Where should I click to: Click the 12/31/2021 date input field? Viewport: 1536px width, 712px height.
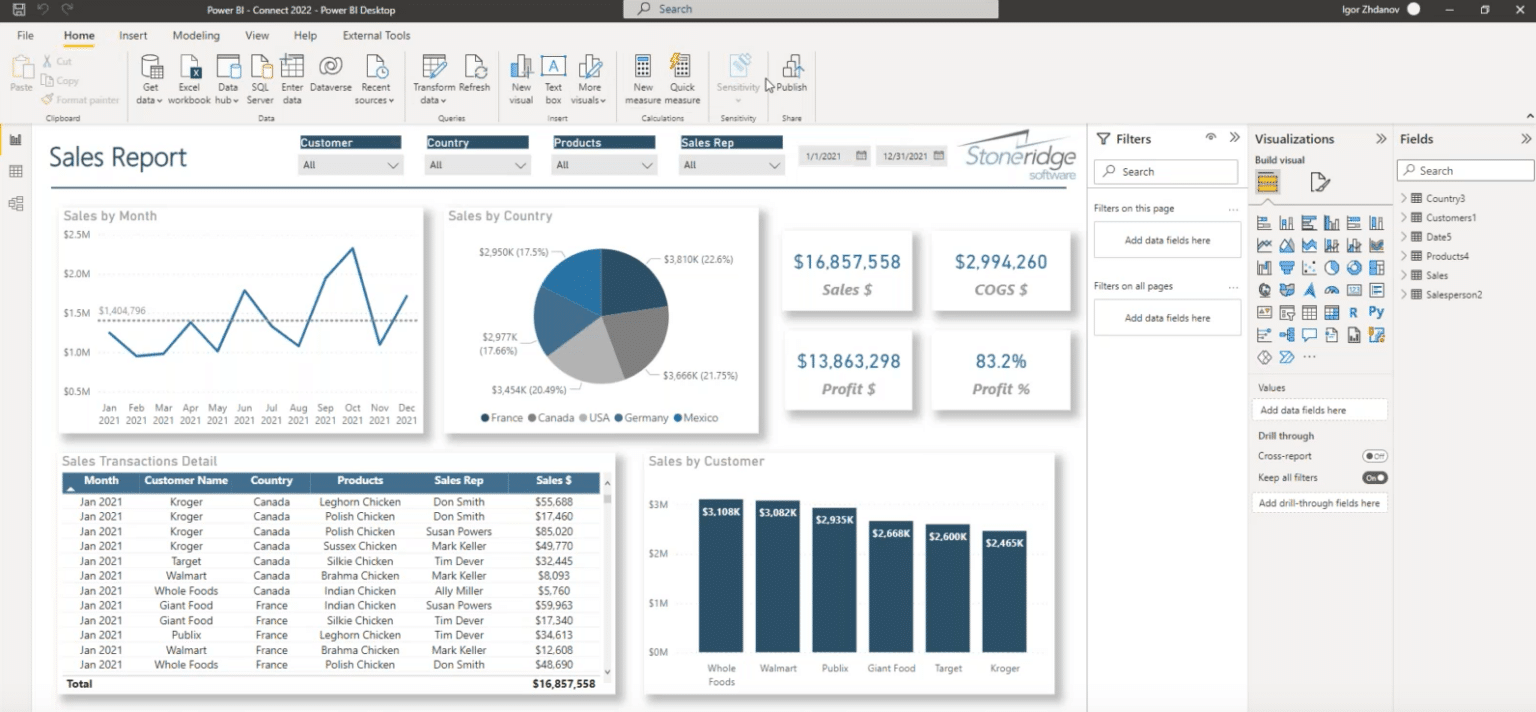(903, 156)
